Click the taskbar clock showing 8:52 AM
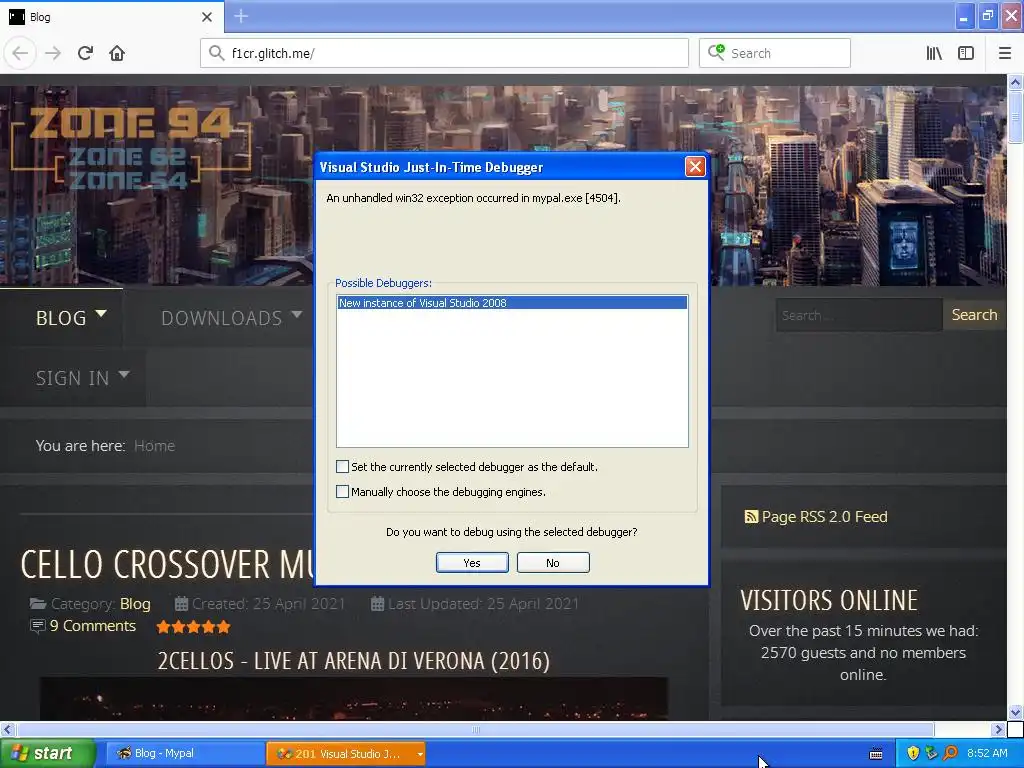This screenshot has height=768, width=1024. [987, 753]
